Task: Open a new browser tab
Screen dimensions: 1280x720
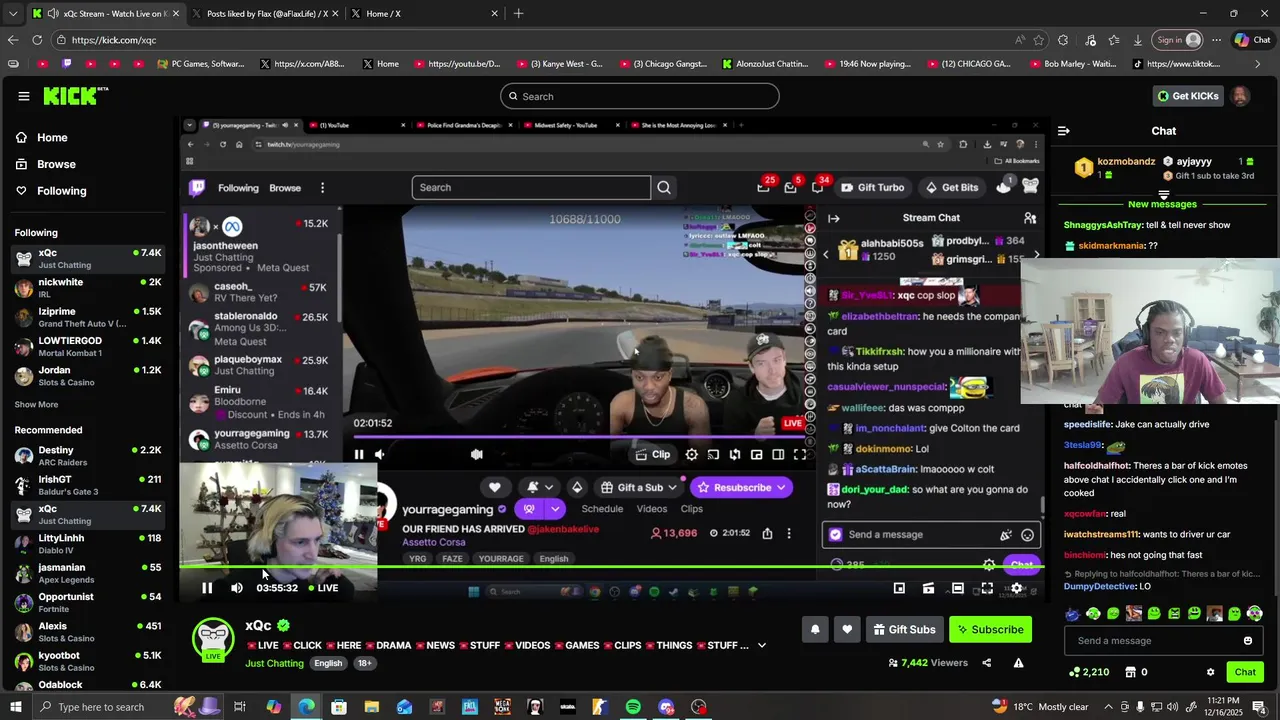Action: (518, 14)
